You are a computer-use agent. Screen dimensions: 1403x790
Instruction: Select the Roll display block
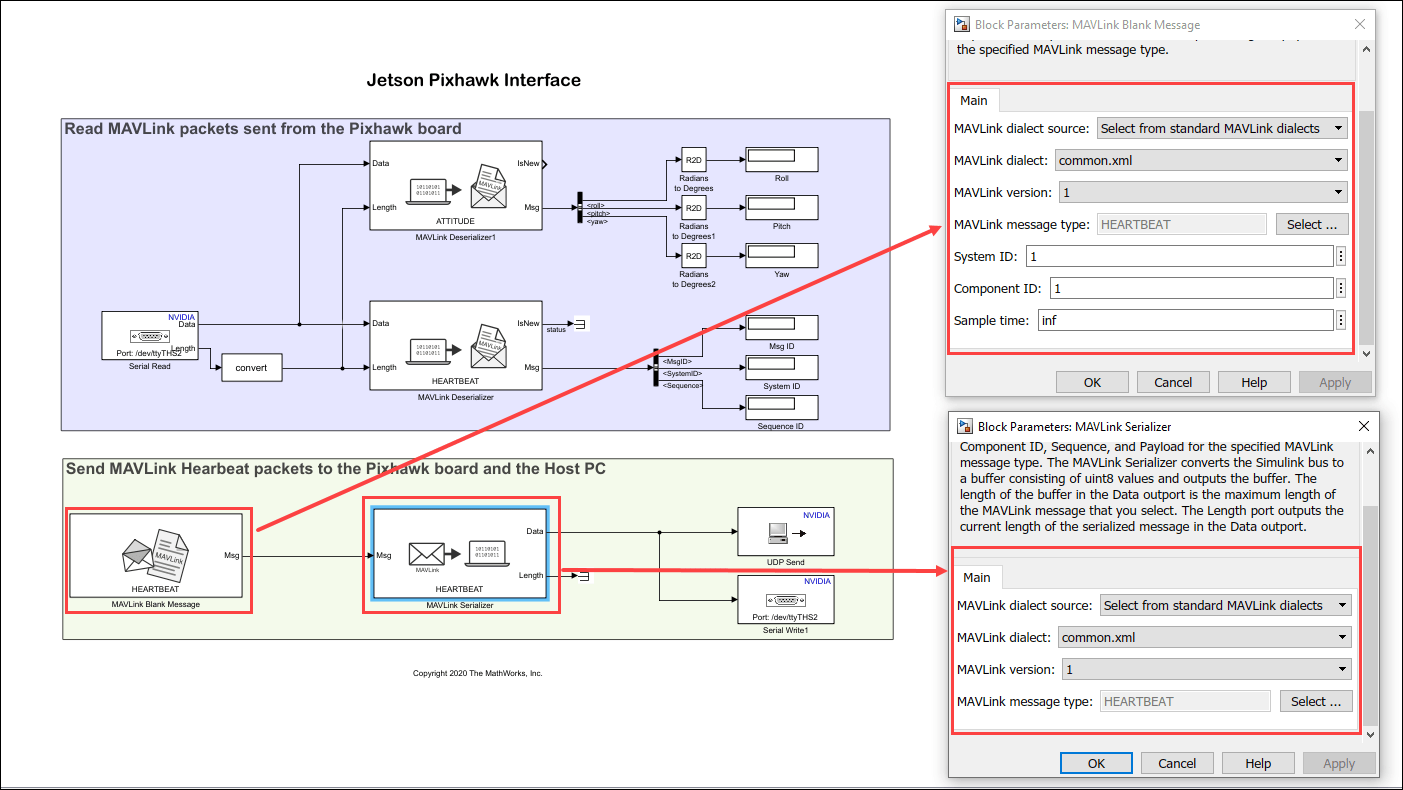[781, 159]
